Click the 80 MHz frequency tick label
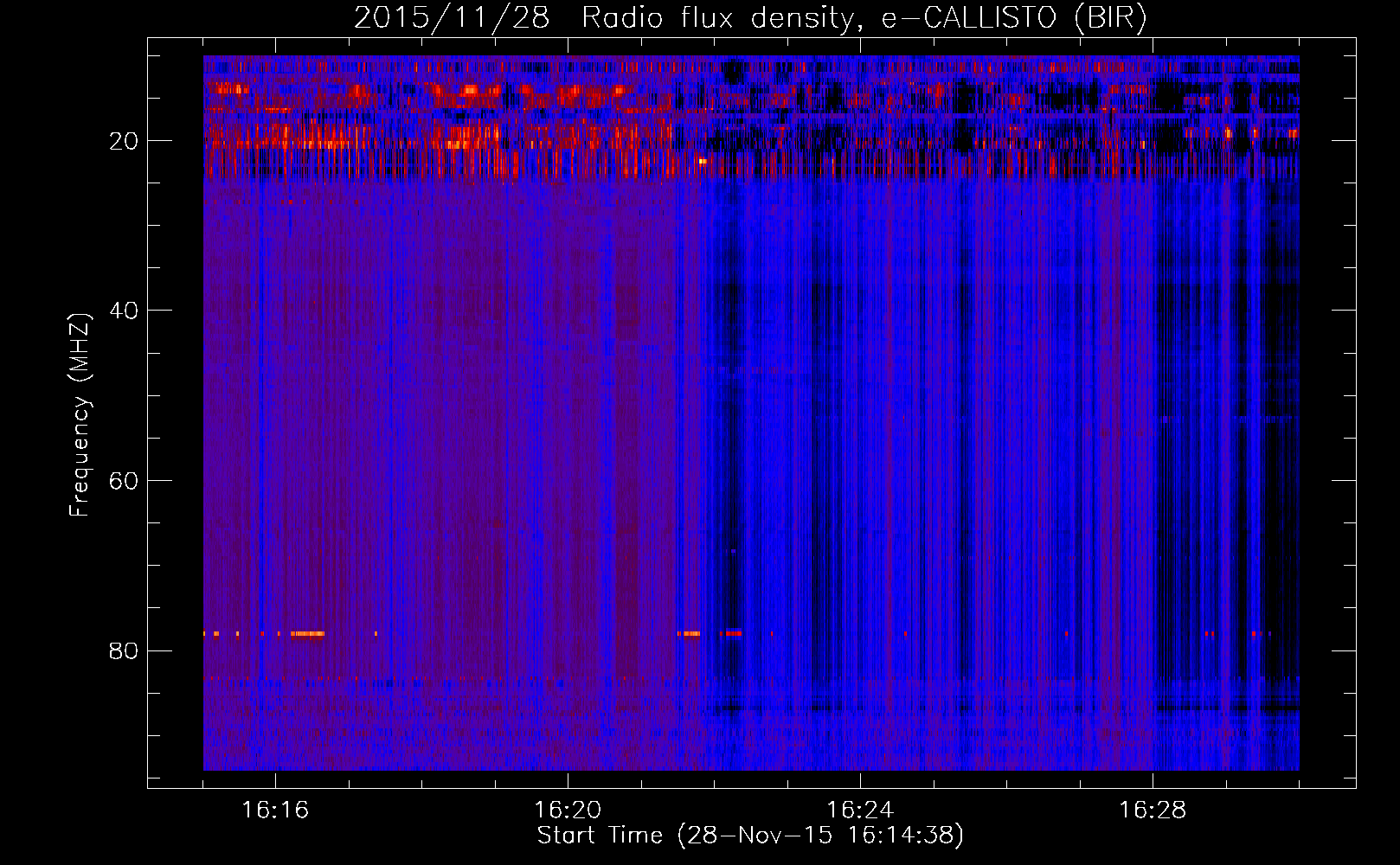This screenshot has height=865, width=1400. pos(124,650)
